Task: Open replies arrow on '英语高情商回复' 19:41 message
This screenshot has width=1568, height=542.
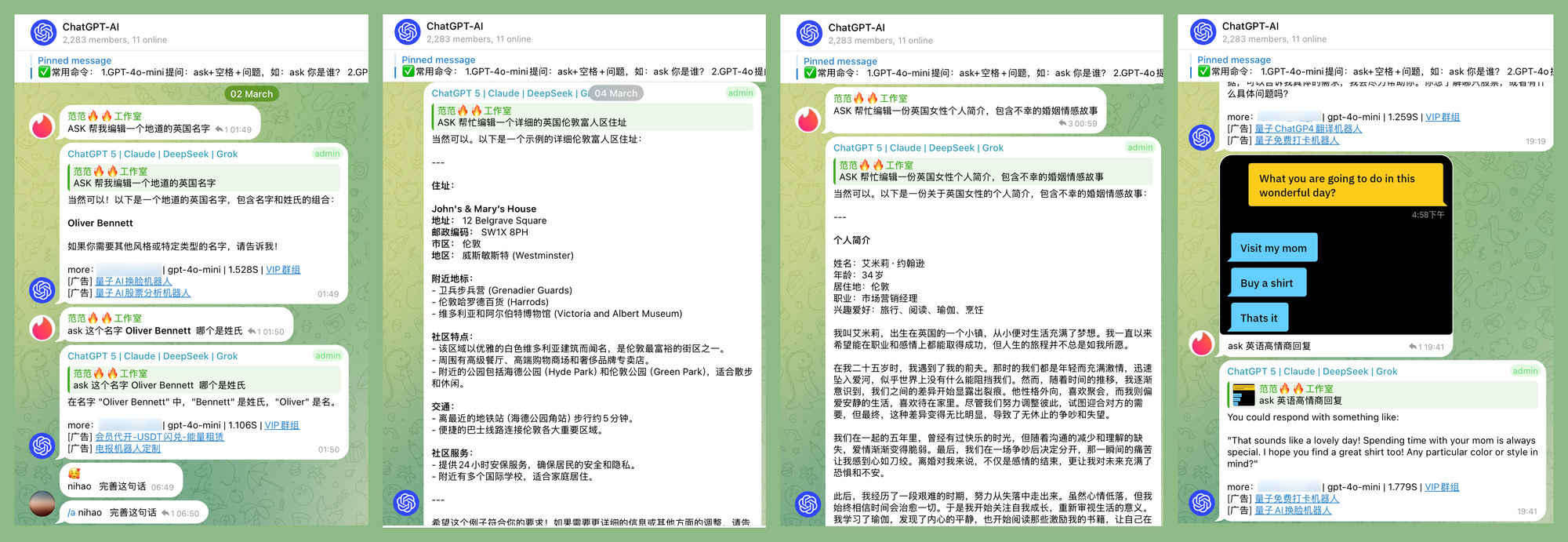Action: coord(1413,347)
